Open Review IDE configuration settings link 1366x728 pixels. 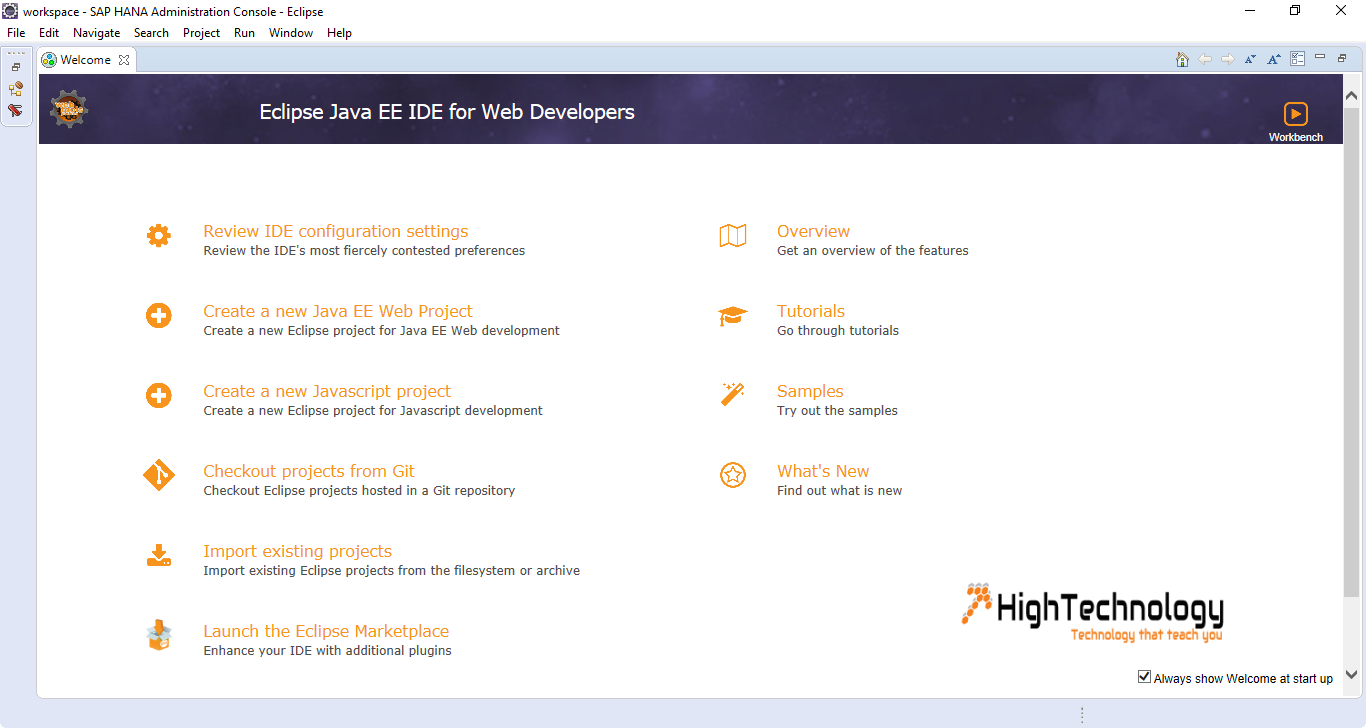coord(335,231)
